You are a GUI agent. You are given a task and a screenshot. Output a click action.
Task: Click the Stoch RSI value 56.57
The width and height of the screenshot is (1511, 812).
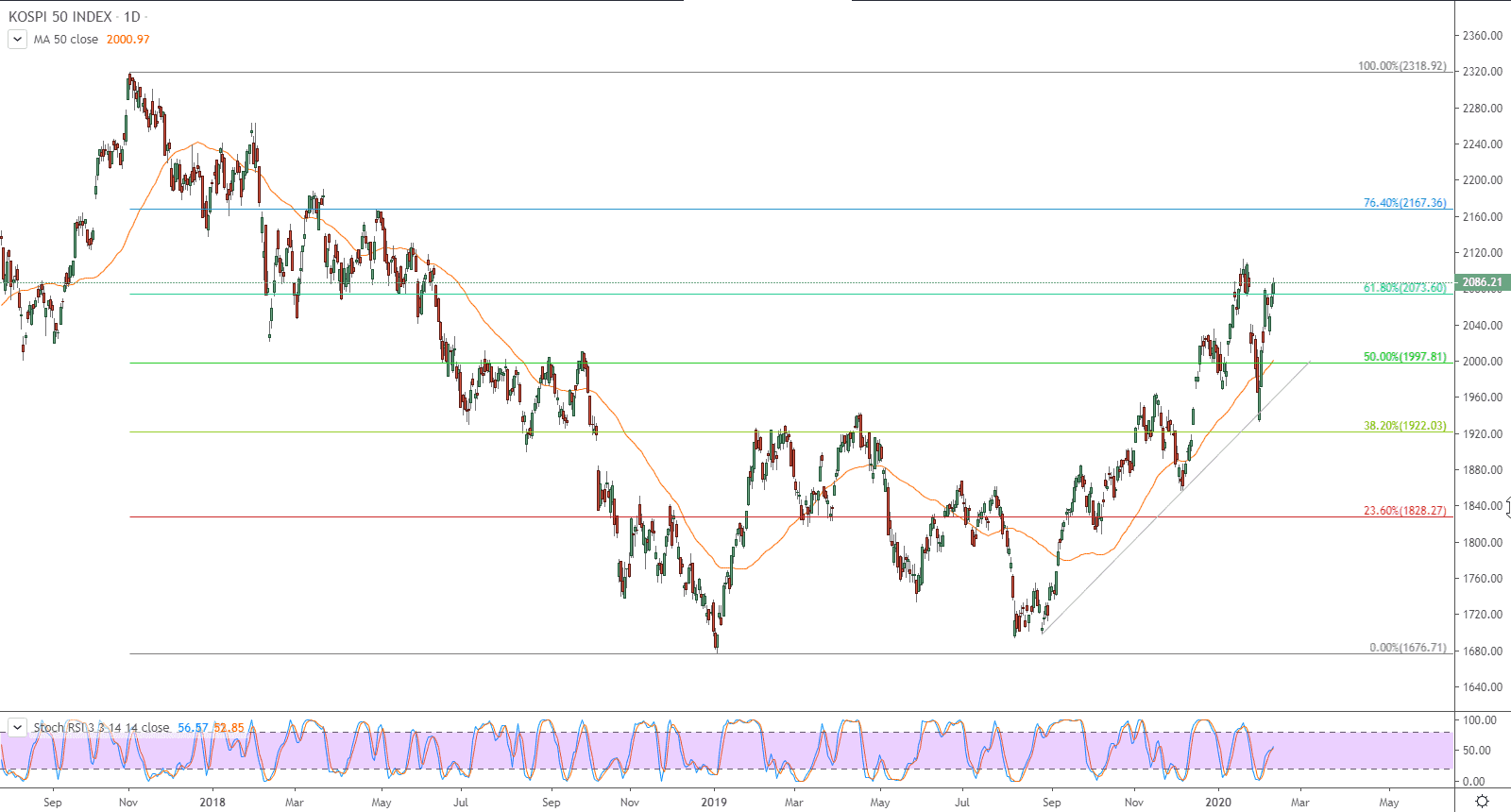click(x=193, y=728)
